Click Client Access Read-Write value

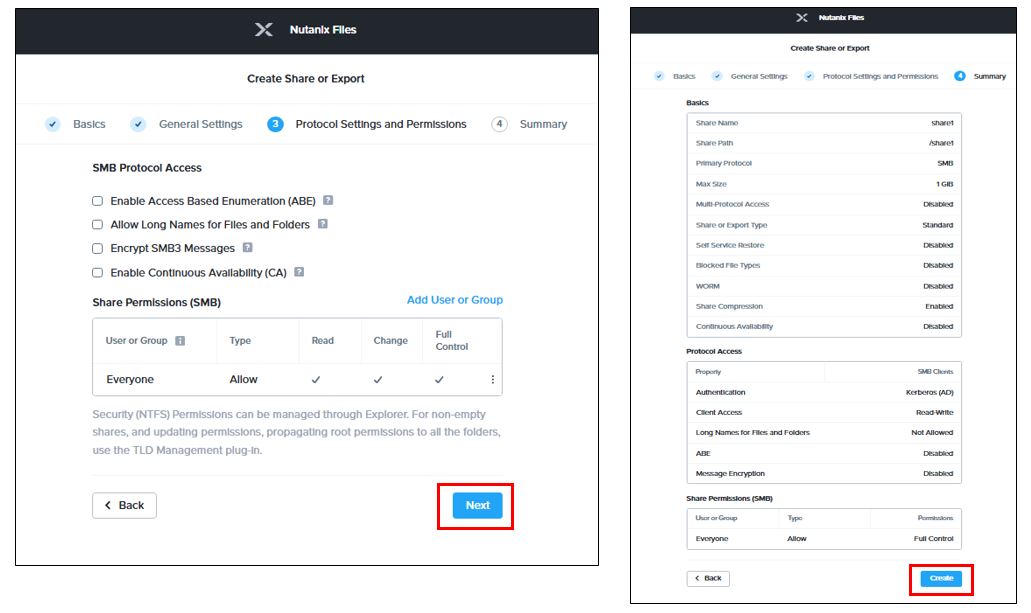pyautogui.click(x=934, y=413)
